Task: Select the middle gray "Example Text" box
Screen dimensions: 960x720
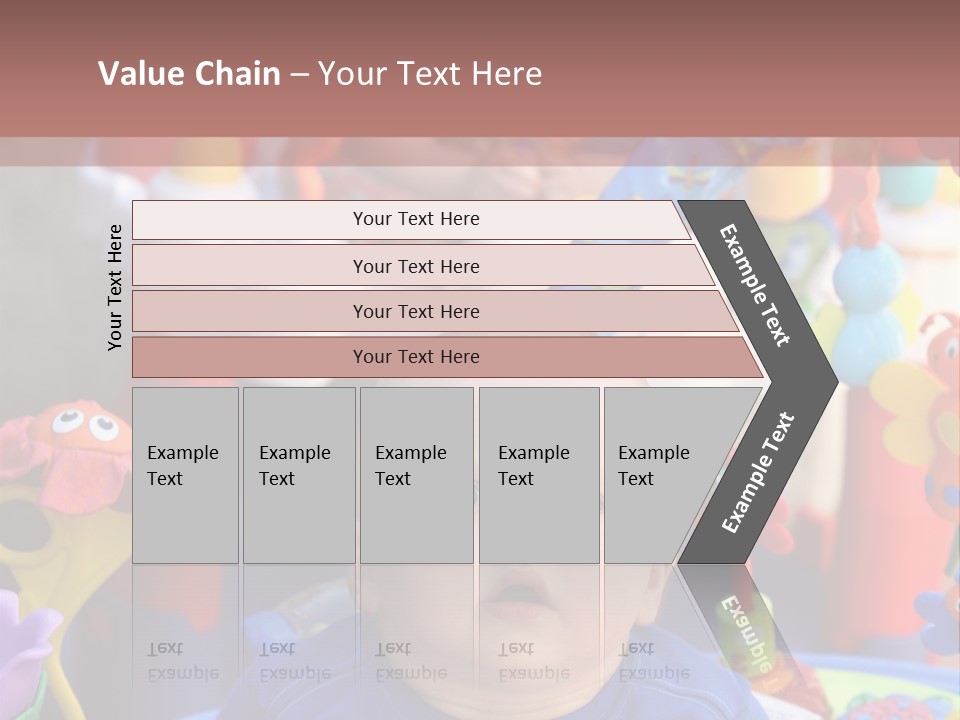Action: coord(416,475)
